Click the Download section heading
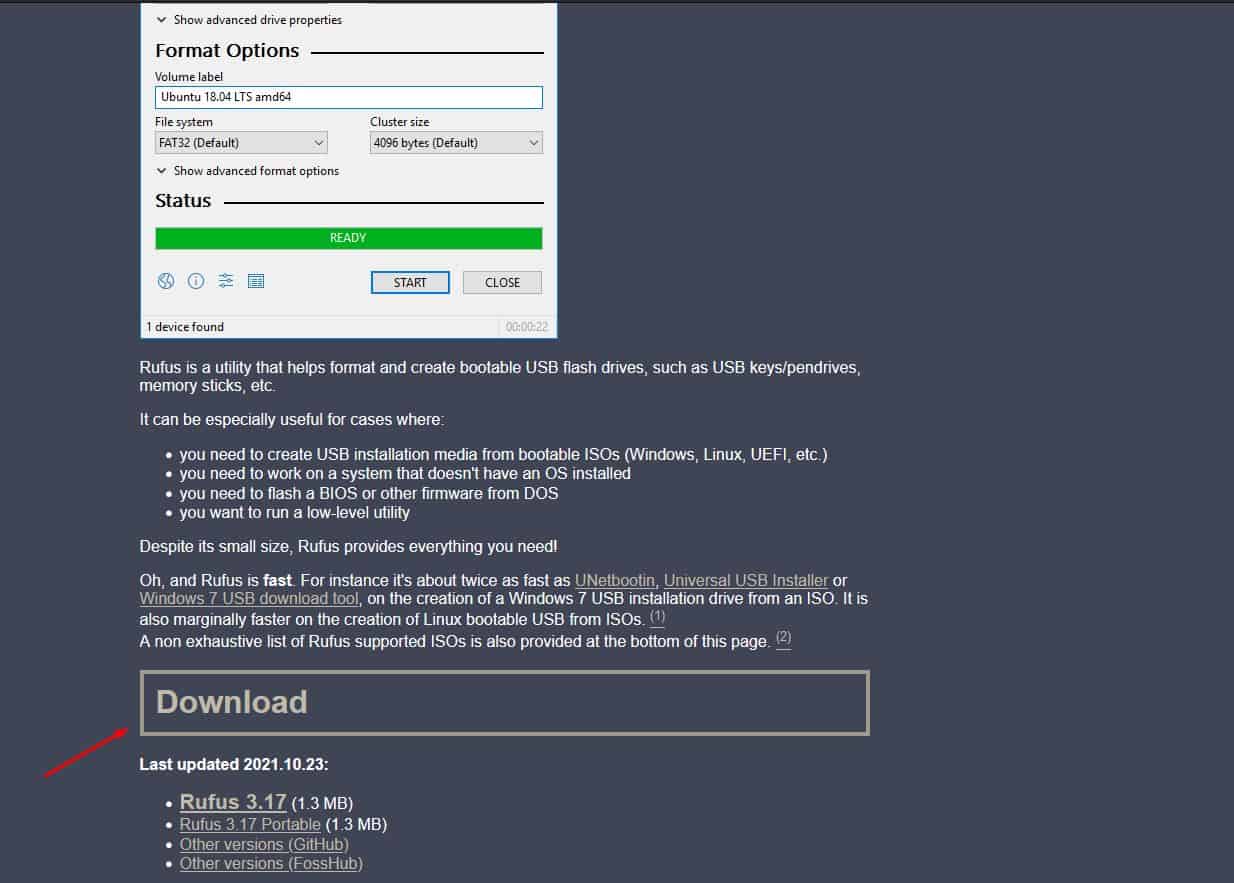The height and width of the screenshot is (883, 1234). coord(505,702)
